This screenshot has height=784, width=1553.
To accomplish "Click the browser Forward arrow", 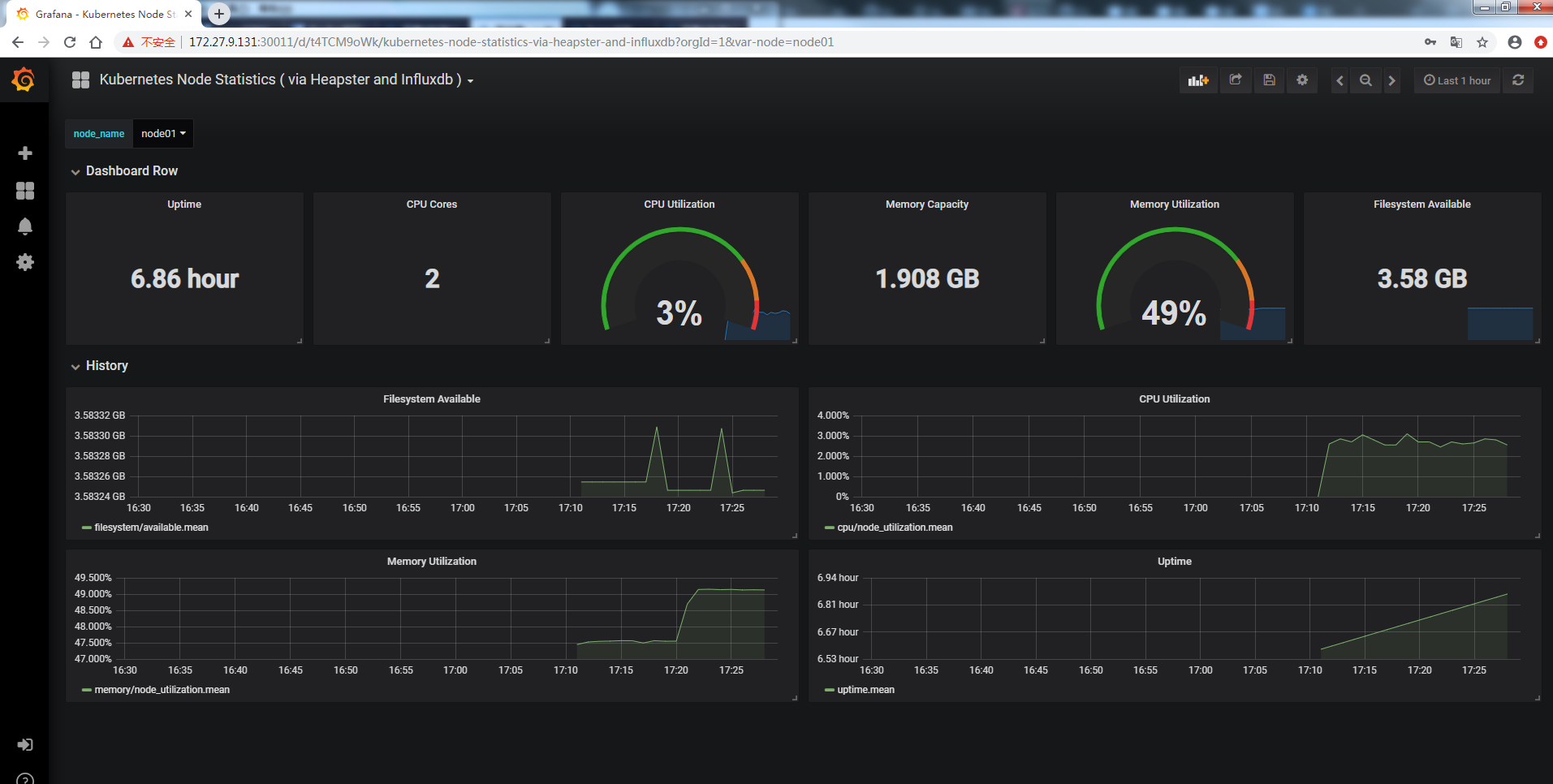I will (x=44, y=42).
